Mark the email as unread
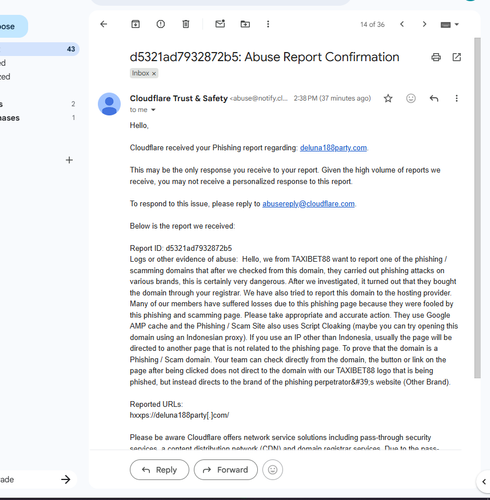Screen dimensions: 490x500 (x=220, y=24)
